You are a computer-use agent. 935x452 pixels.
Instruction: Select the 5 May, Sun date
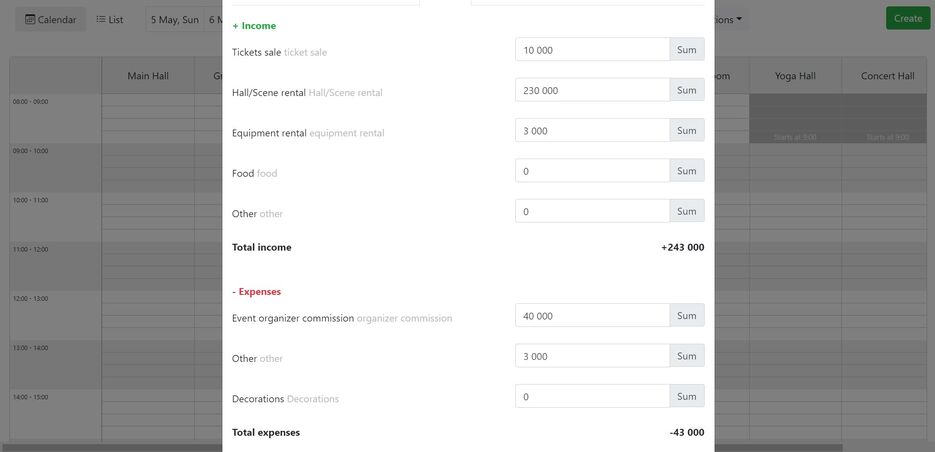[175, 19]
